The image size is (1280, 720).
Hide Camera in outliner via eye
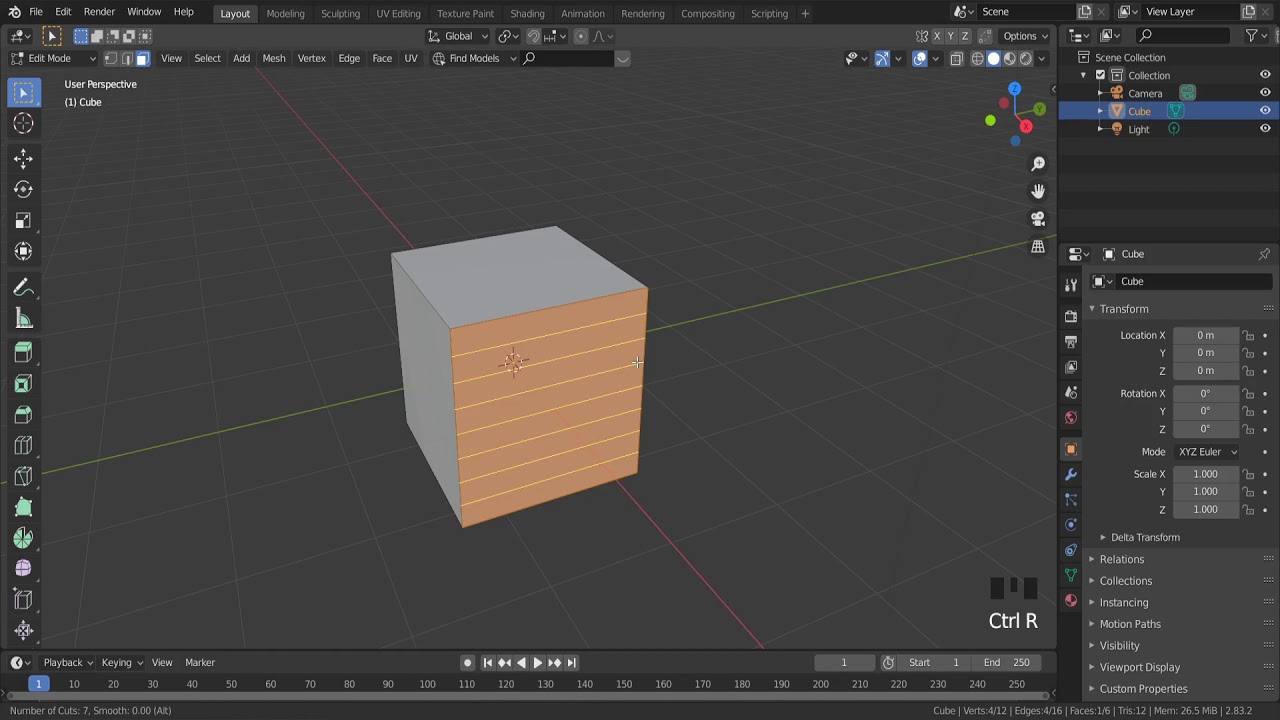pyautogui.click(x=1265, y=93)
